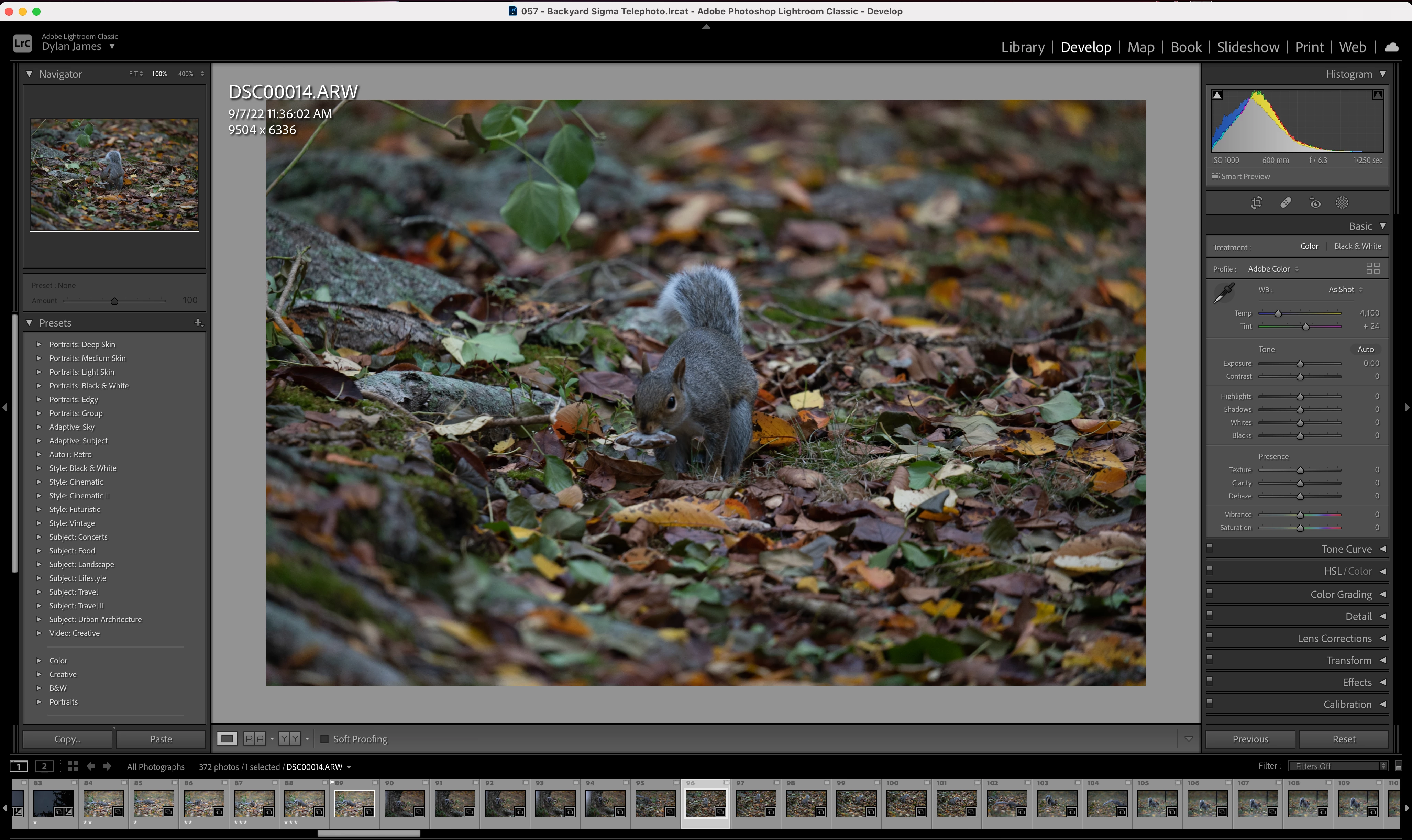The width and height of the screenshot is (1412, 840).
Task: Pick the White Balance eyedropper
Action: coord(1224,293)
